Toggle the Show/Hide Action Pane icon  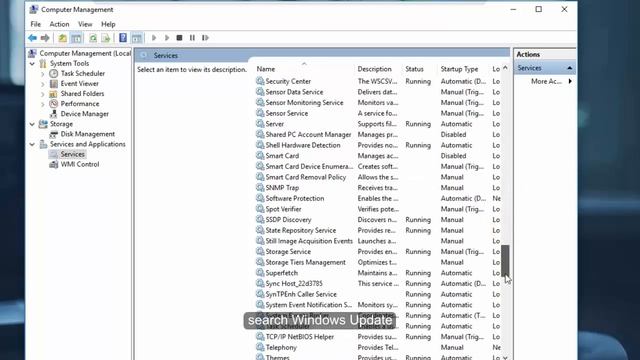pyautogui.click(x=137, y=38)
